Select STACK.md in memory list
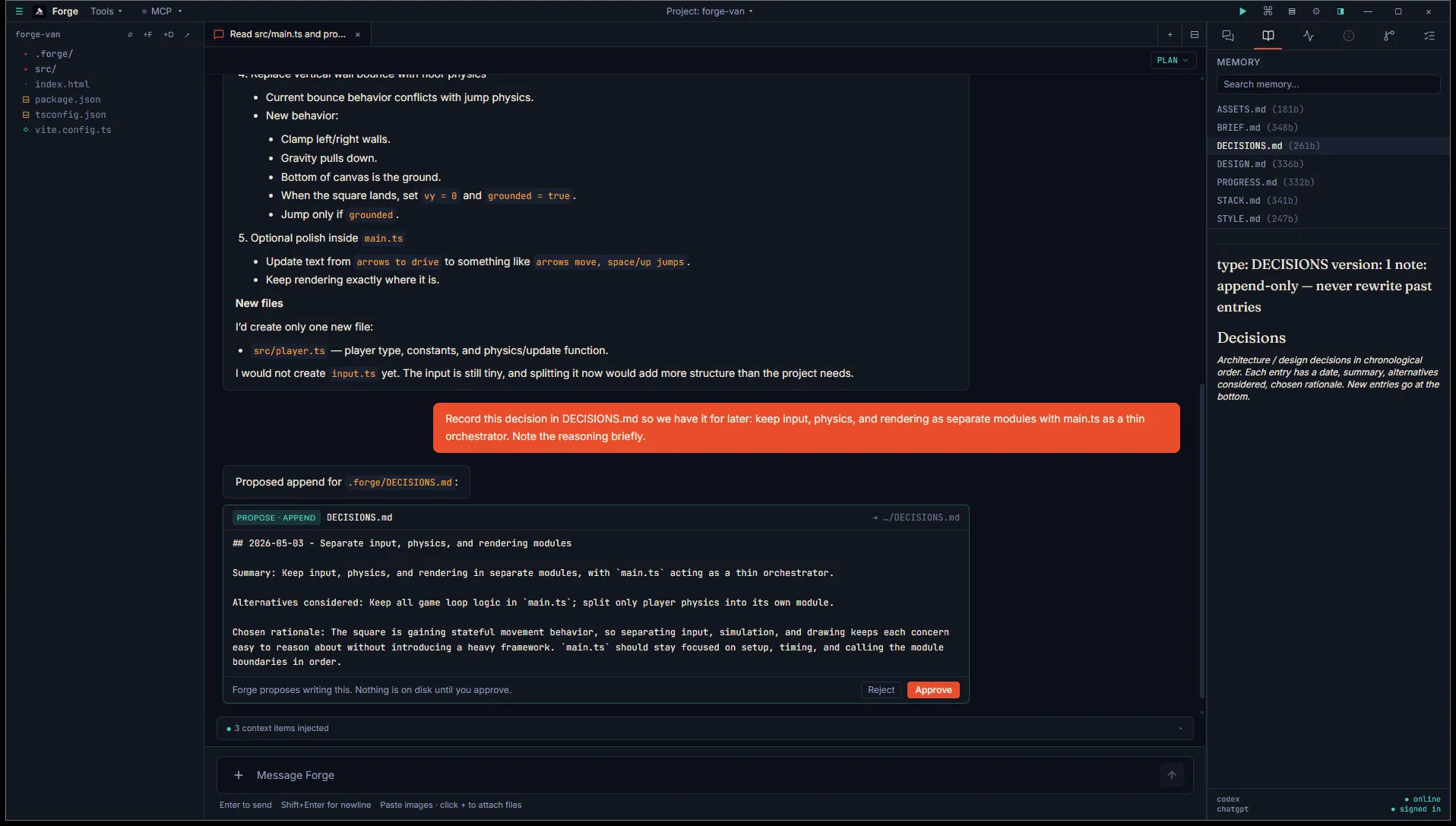1456x826 pixels. tap(1328, 201)
